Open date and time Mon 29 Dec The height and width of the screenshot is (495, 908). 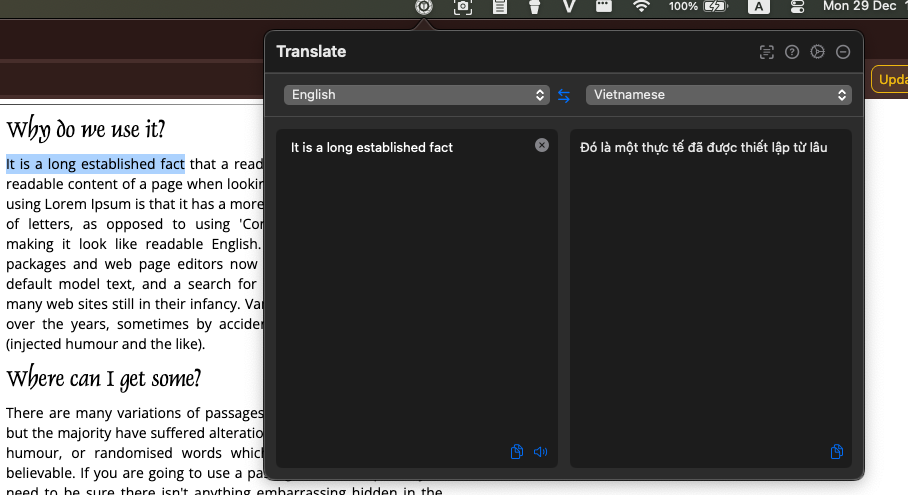[x=859, y=6]
